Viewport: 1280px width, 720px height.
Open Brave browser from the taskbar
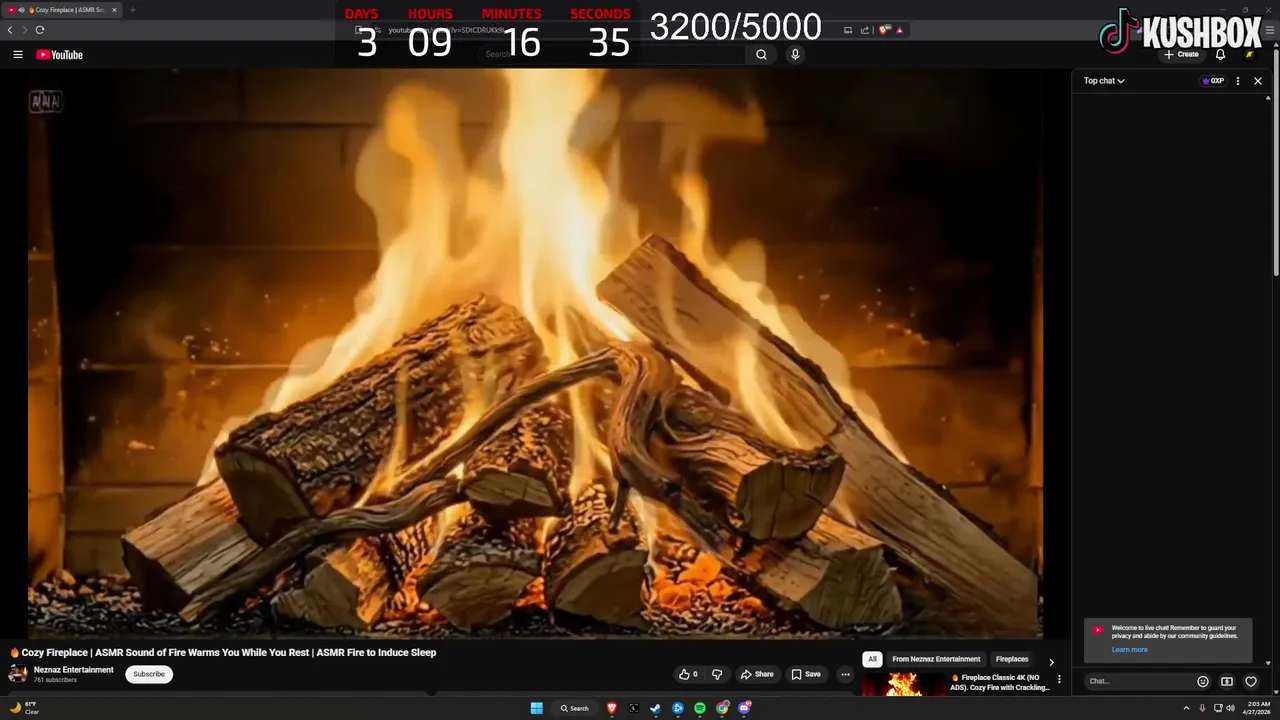[612, 708]
